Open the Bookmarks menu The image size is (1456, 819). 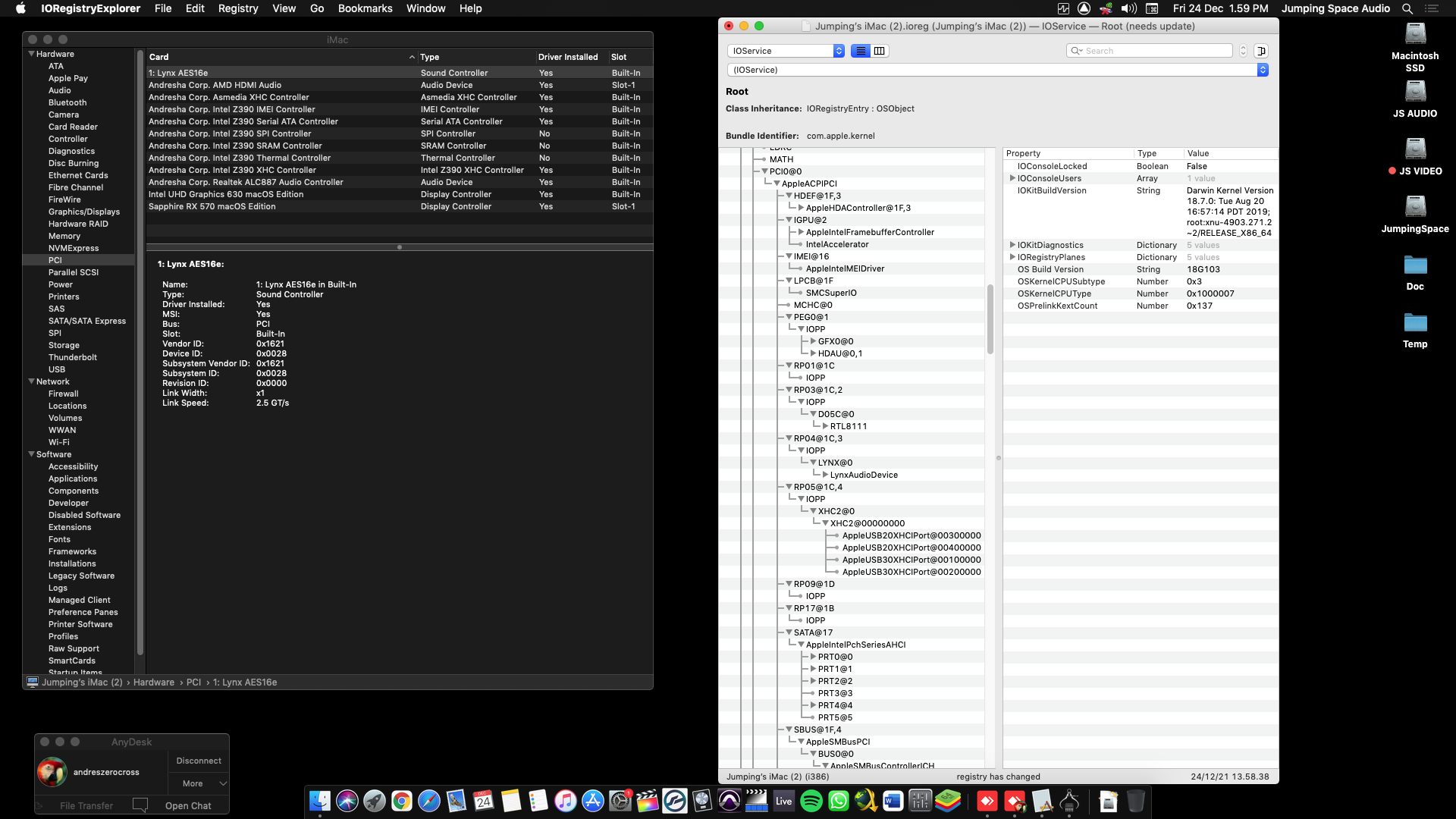pos(366,8)
